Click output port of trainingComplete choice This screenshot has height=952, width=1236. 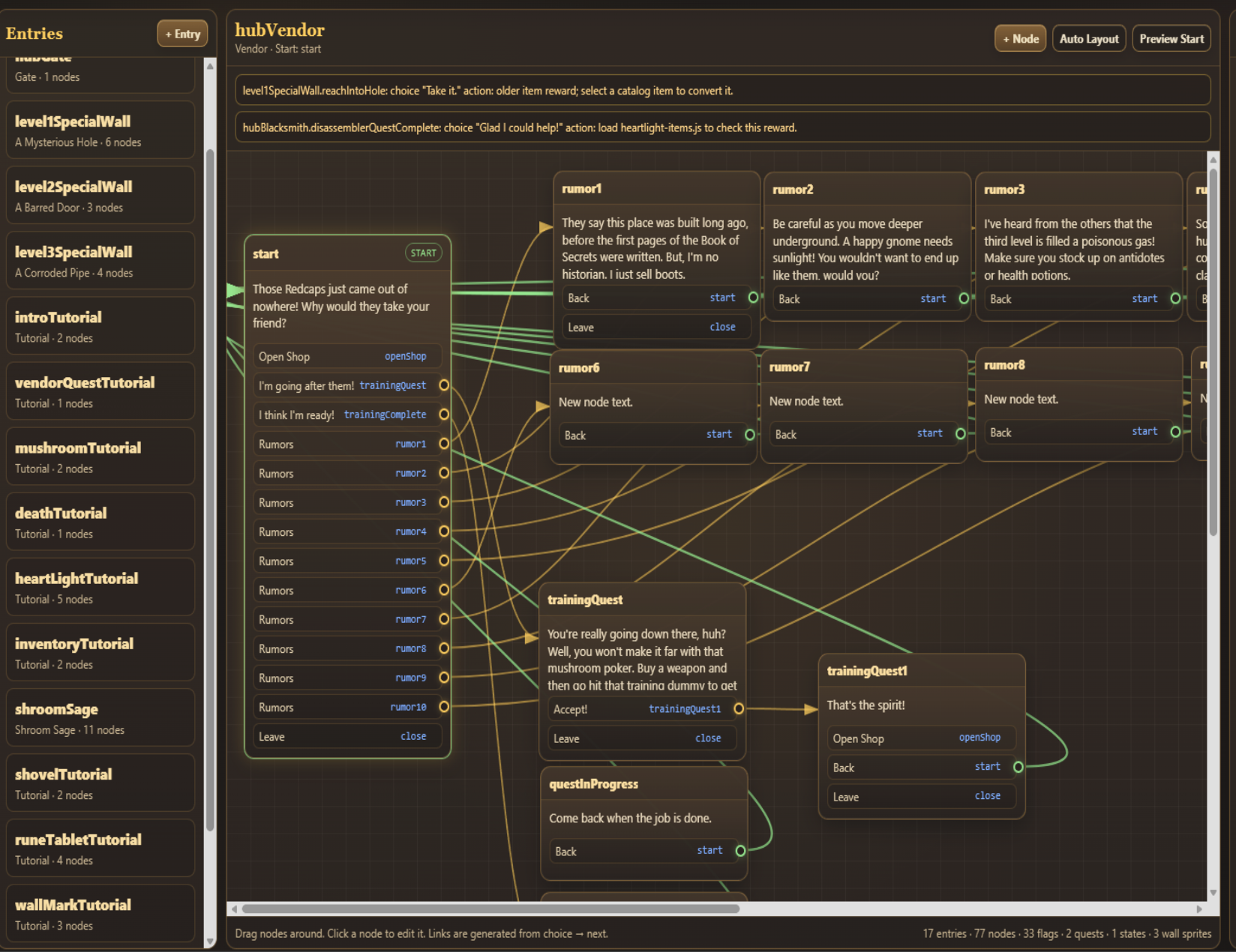(444, 415)
